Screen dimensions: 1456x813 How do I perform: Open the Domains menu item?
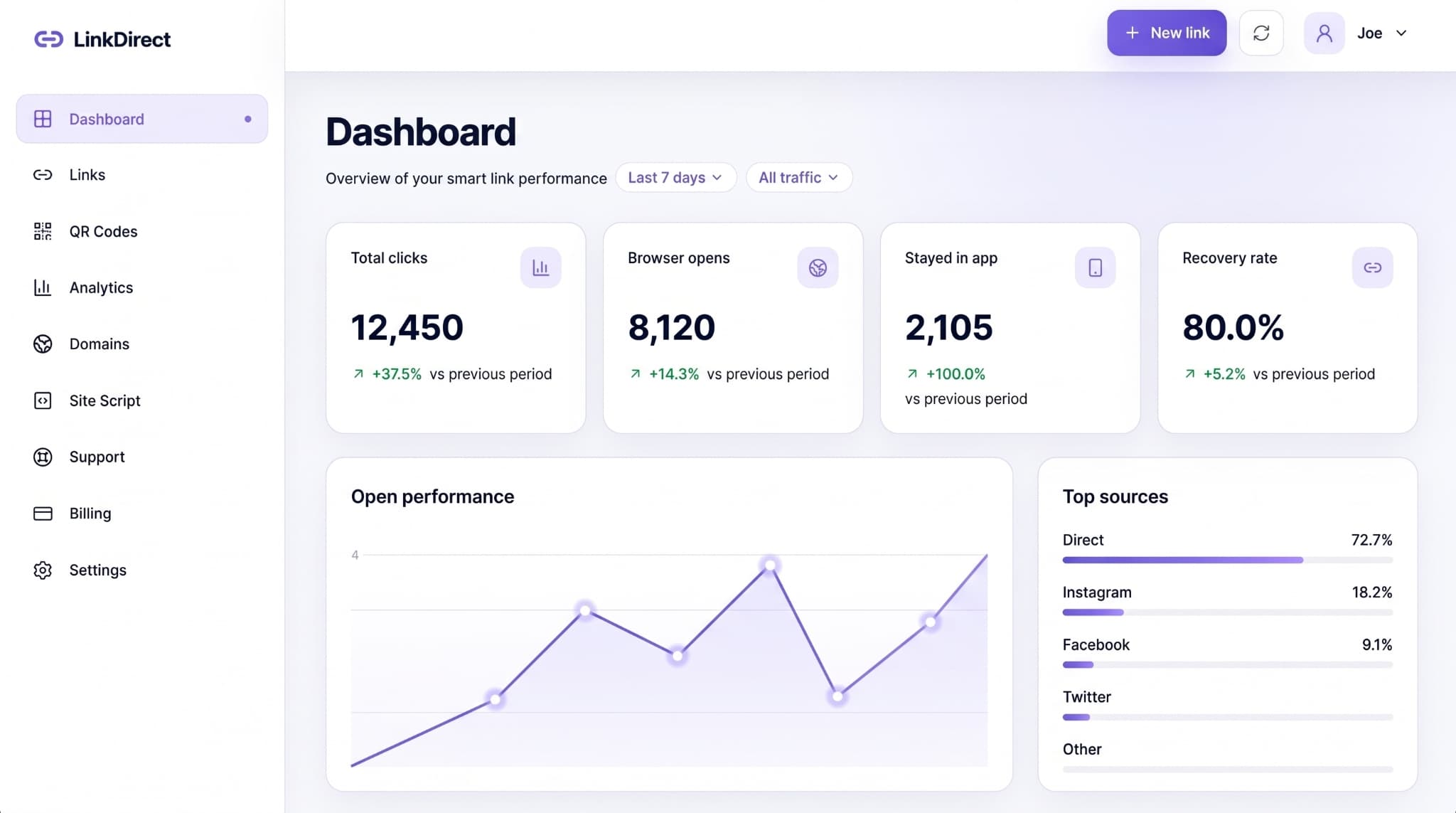pos(142,344)
